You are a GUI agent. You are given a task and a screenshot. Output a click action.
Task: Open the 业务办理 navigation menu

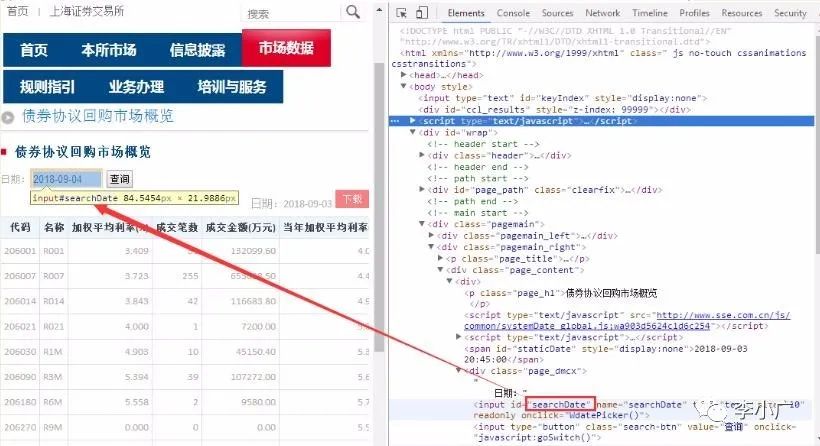pyautogui.click(x=136, y=87)
